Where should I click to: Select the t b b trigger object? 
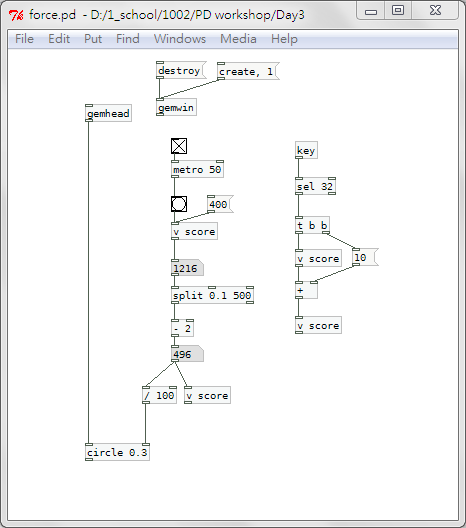(312, 225)
